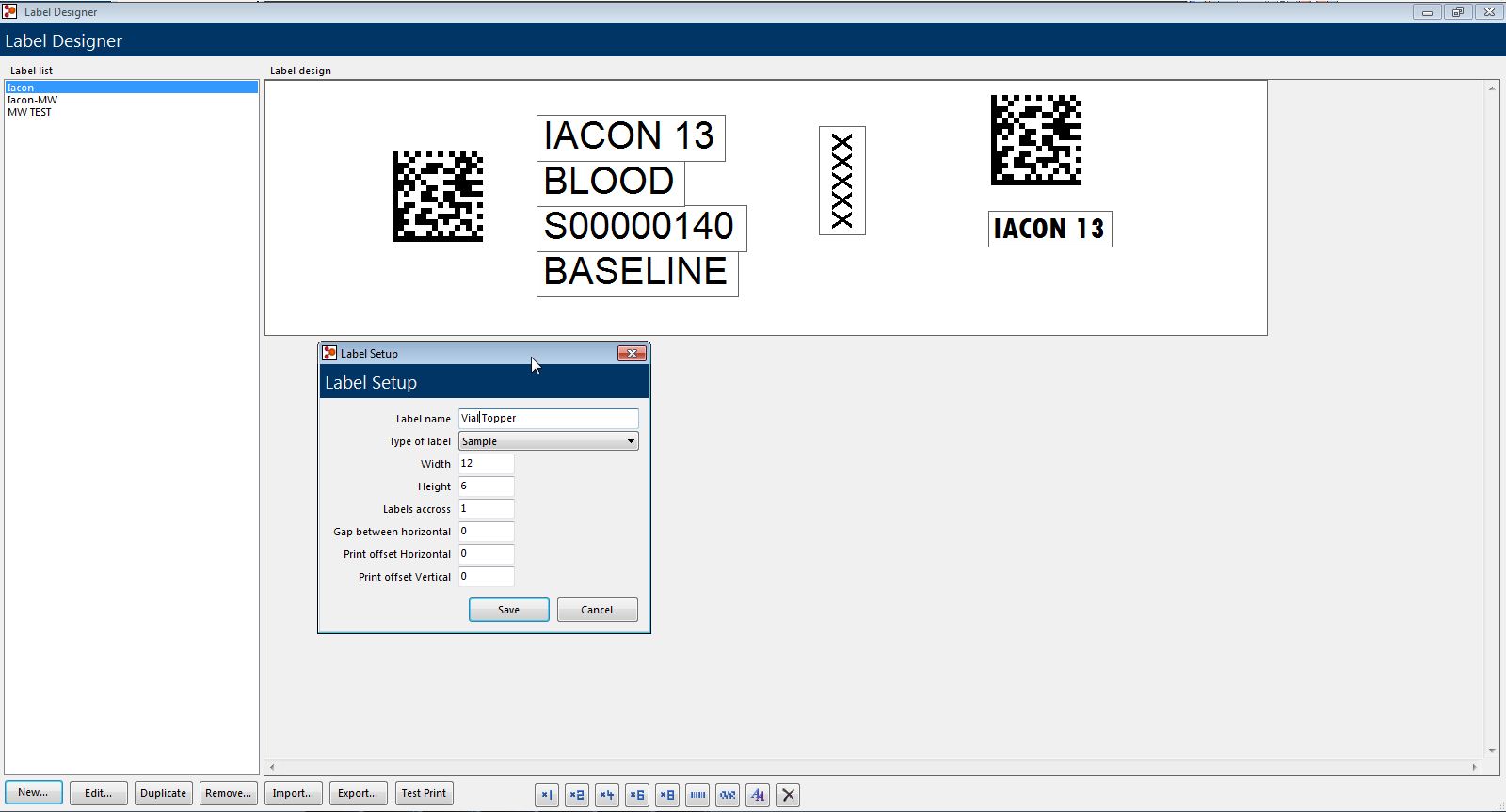Click the Print offset Horizontal field
This screenshot has height=812, width=1506.
[487, 553]
